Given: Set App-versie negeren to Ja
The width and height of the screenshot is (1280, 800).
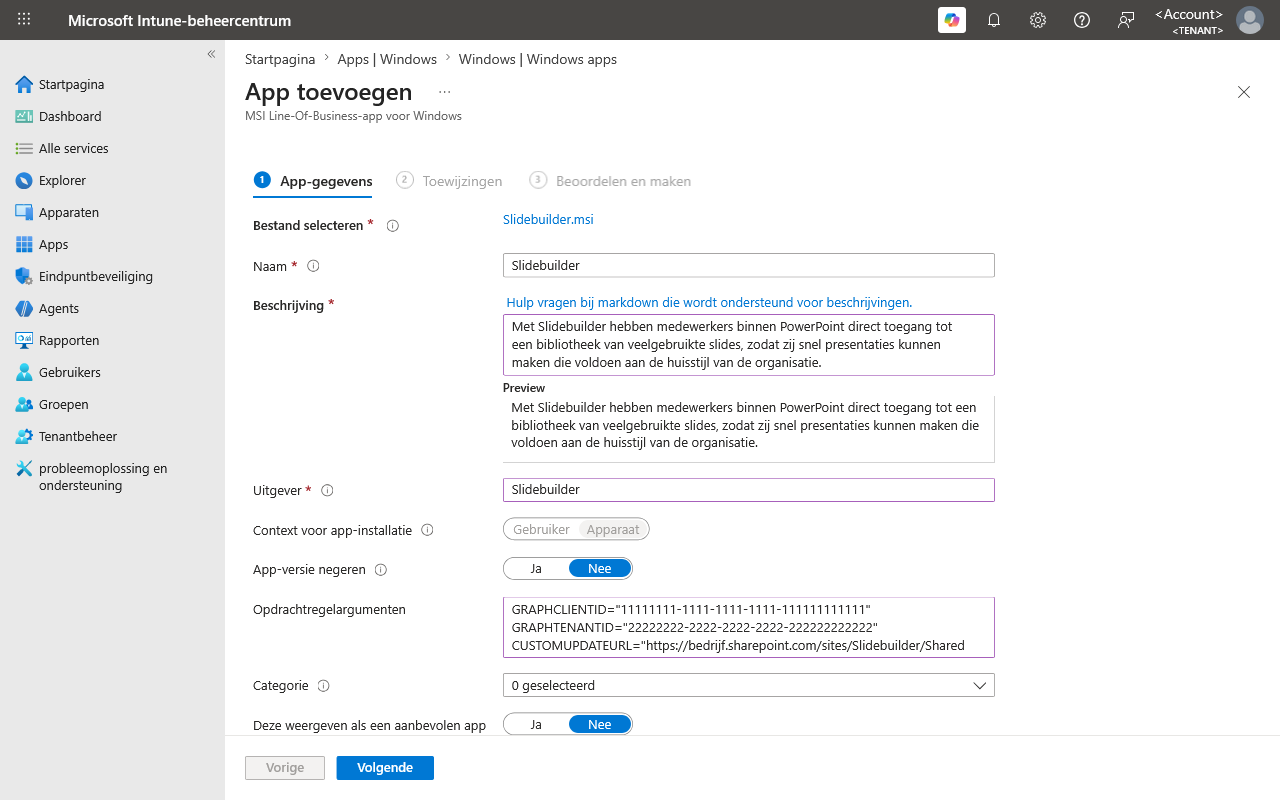Looking at the screenshot, I should (x=536, y=568).
